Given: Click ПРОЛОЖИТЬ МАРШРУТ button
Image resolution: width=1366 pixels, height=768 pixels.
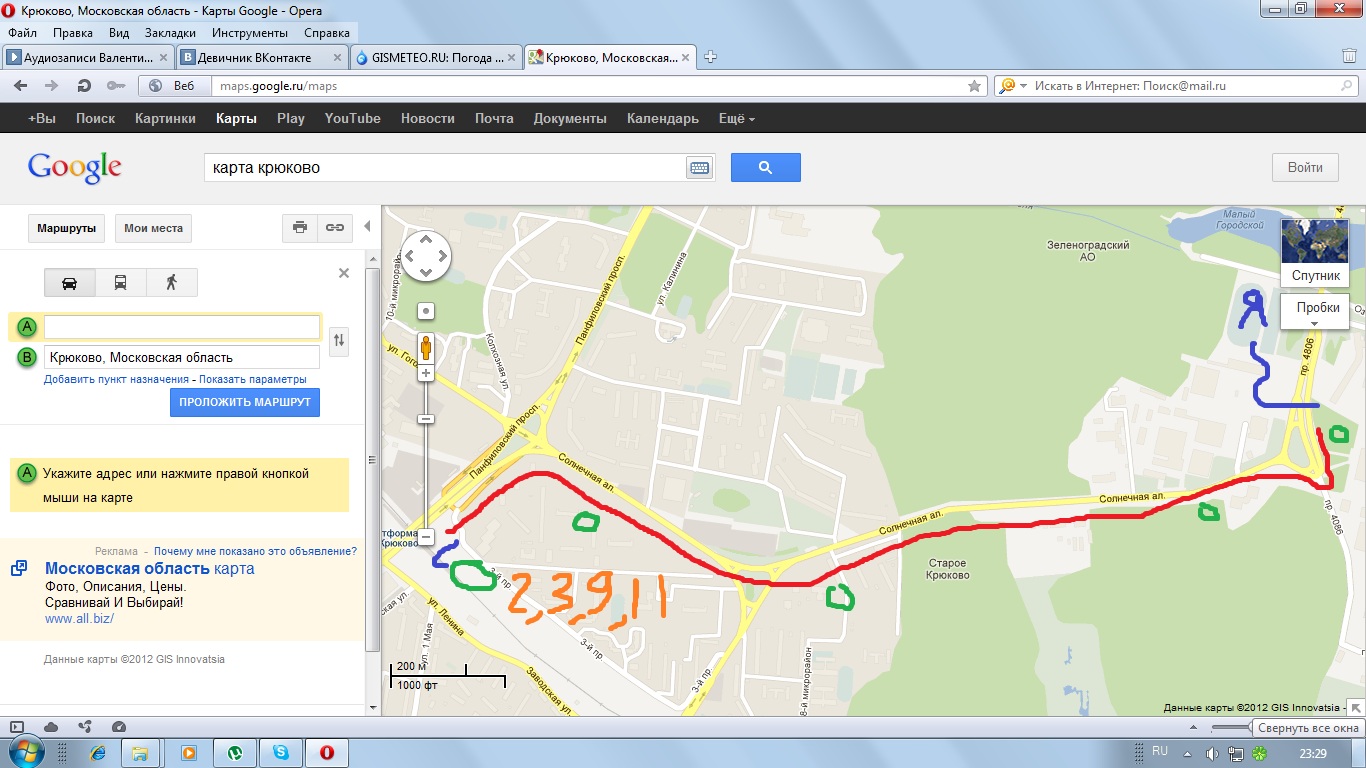Looking at the screenshot, I should (x=245, y=402).
